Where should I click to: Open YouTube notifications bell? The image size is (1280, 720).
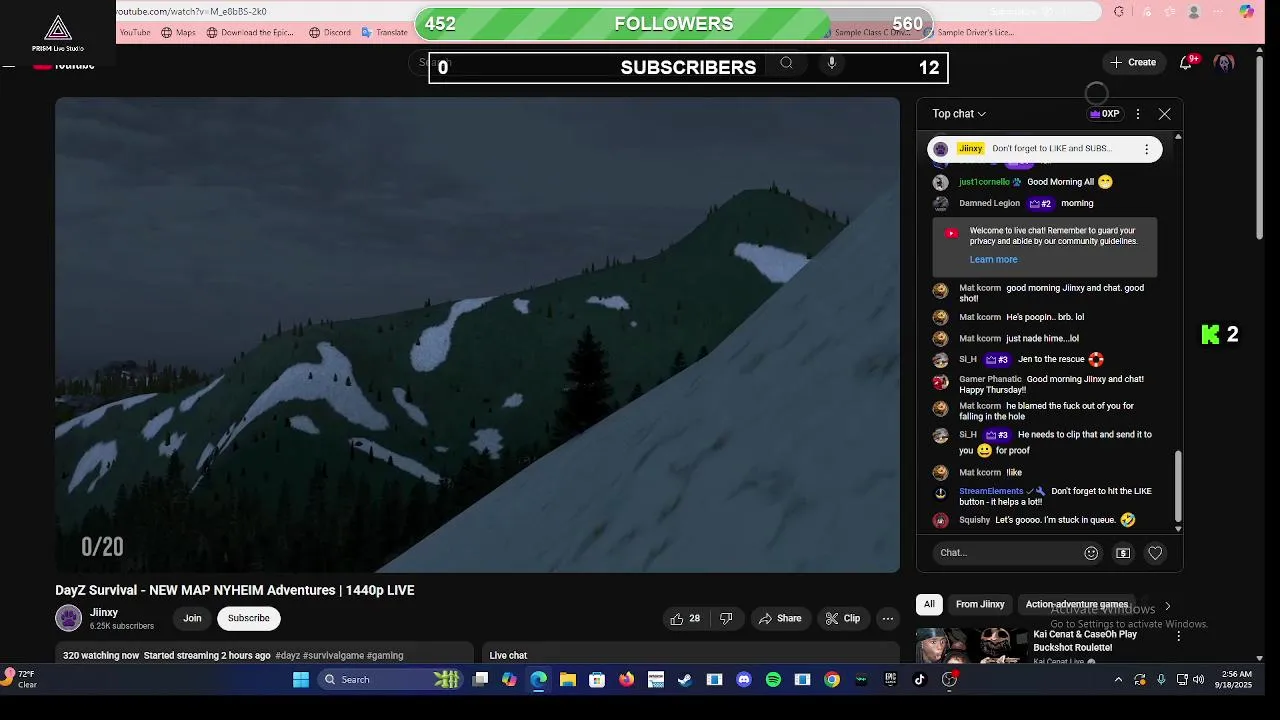tap(1186, 62)
